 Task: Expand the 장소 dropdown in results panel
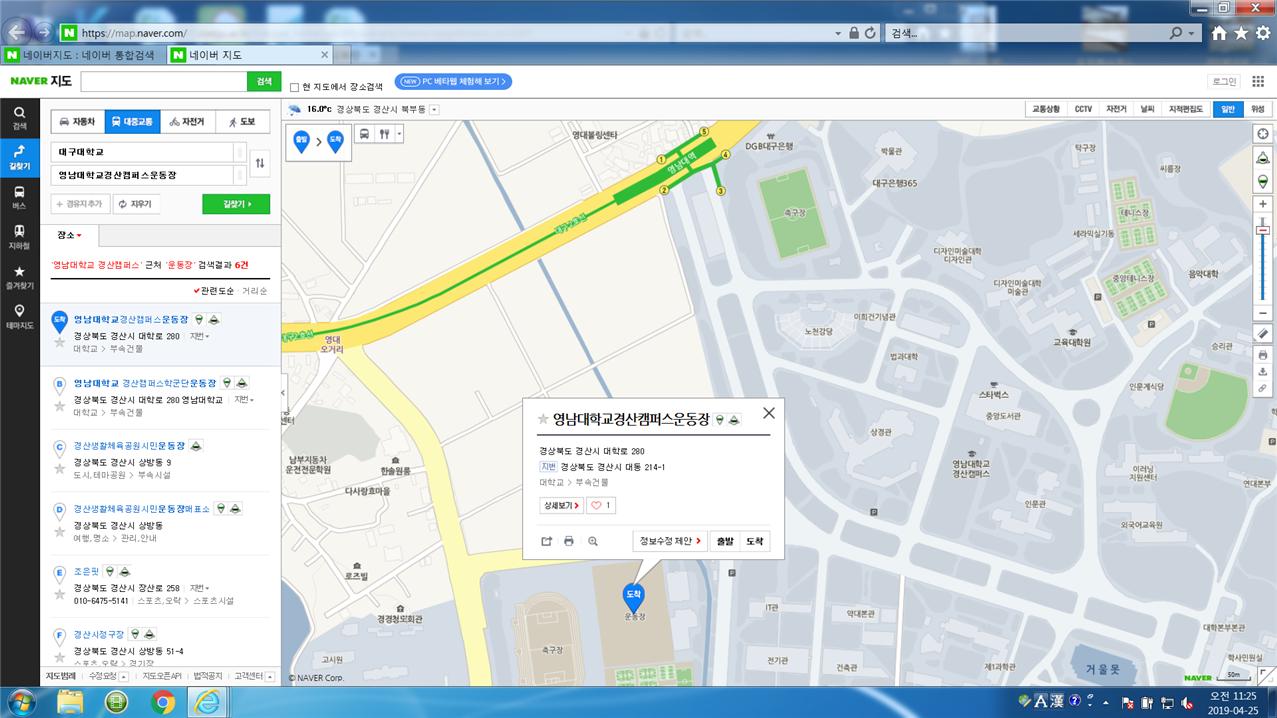(70, 235)
